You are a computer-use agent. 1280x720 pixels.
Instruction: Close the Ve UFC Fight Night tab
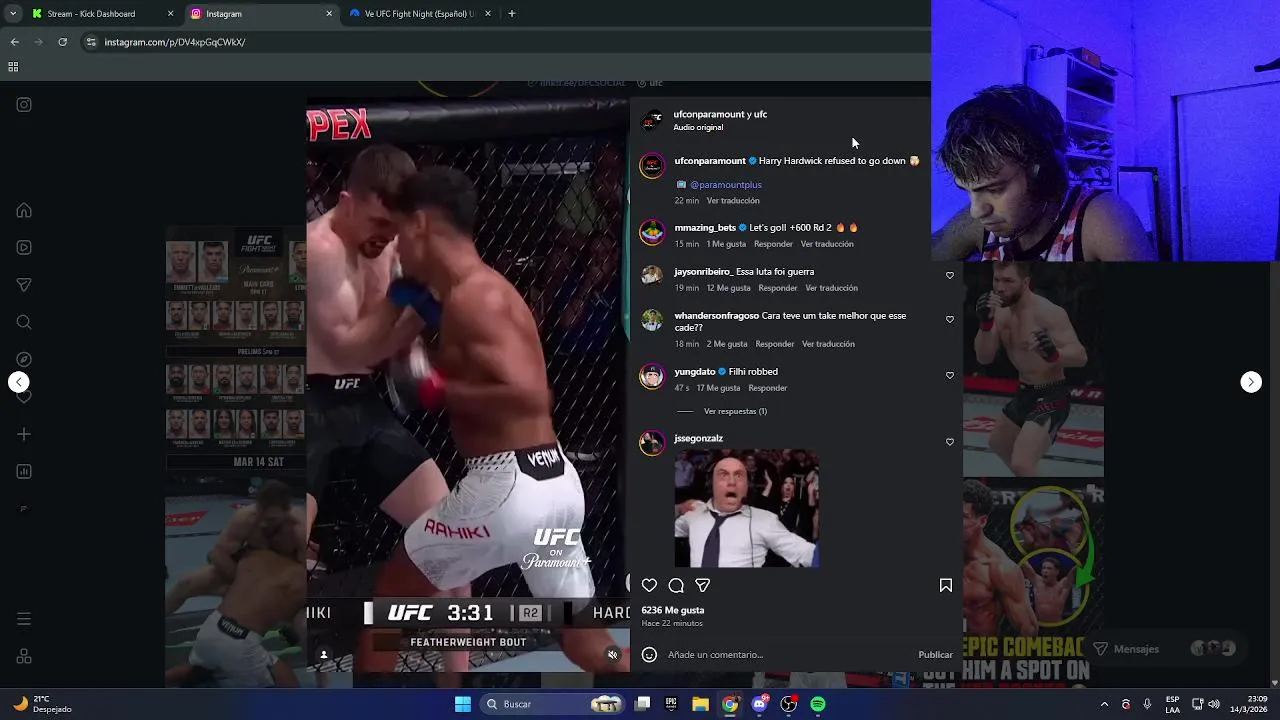click(488, 14)
